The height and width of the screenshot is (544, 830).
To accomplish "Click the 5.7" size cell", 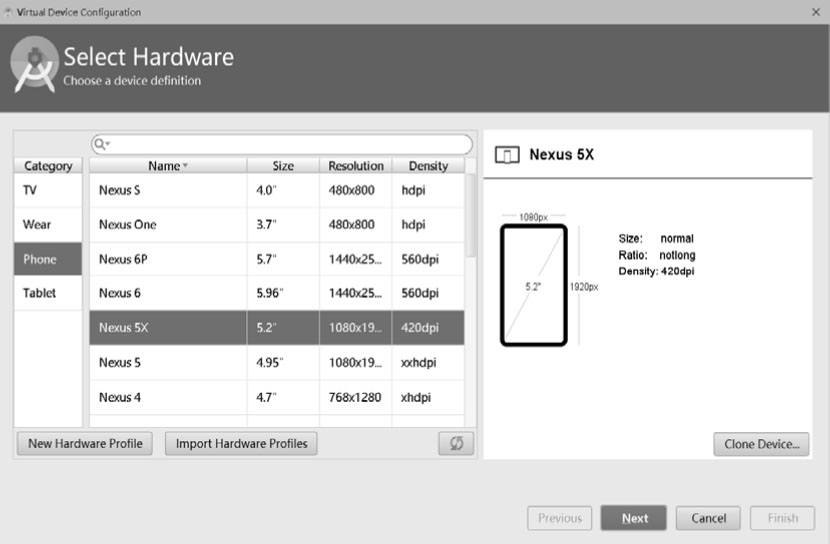I will tap(283, 259).
